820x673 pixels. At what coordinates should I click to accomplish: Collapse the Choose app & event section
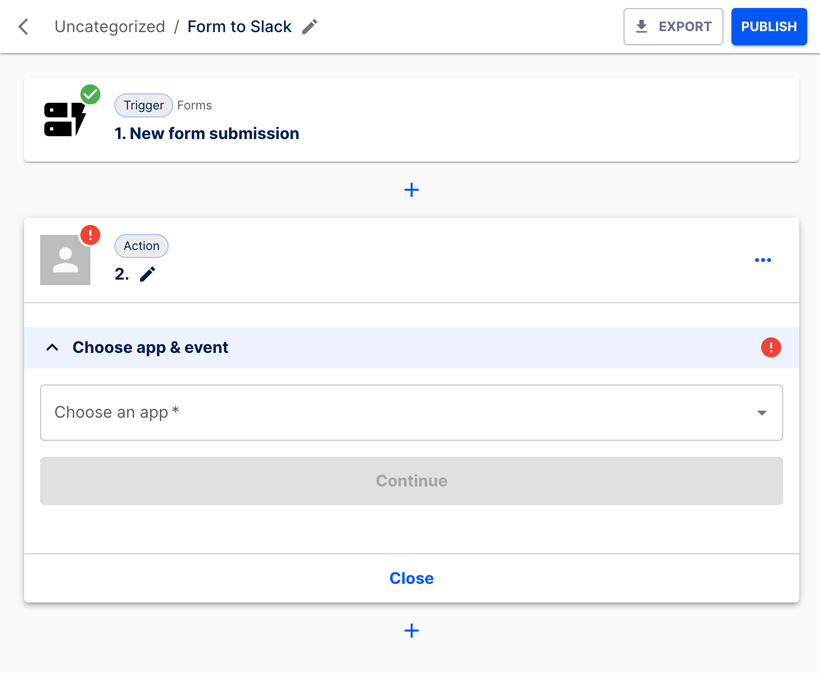[x=52, y=347]
